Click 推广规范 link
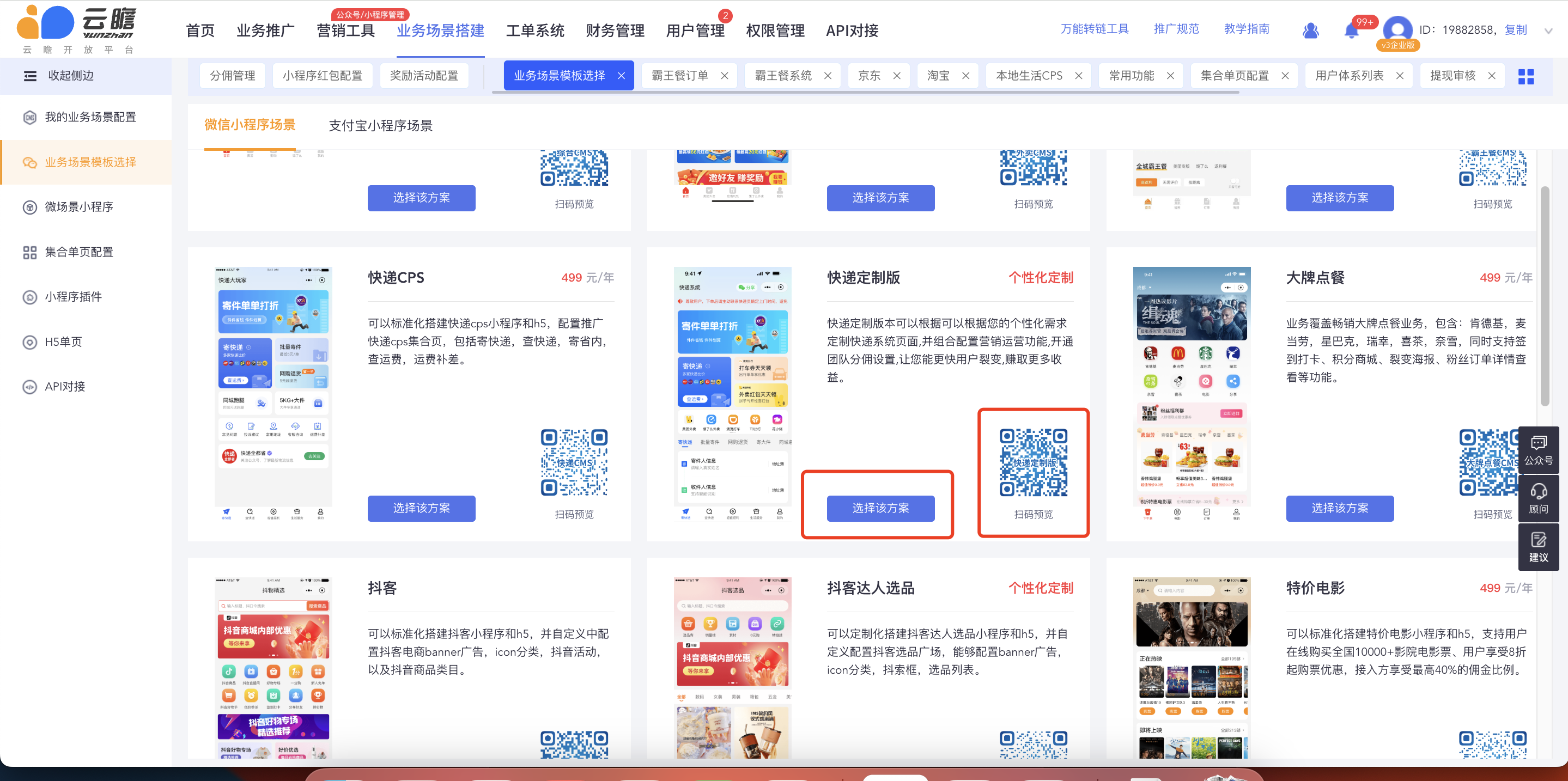This screenshot has height=781, width=1568. [1176, 29]
